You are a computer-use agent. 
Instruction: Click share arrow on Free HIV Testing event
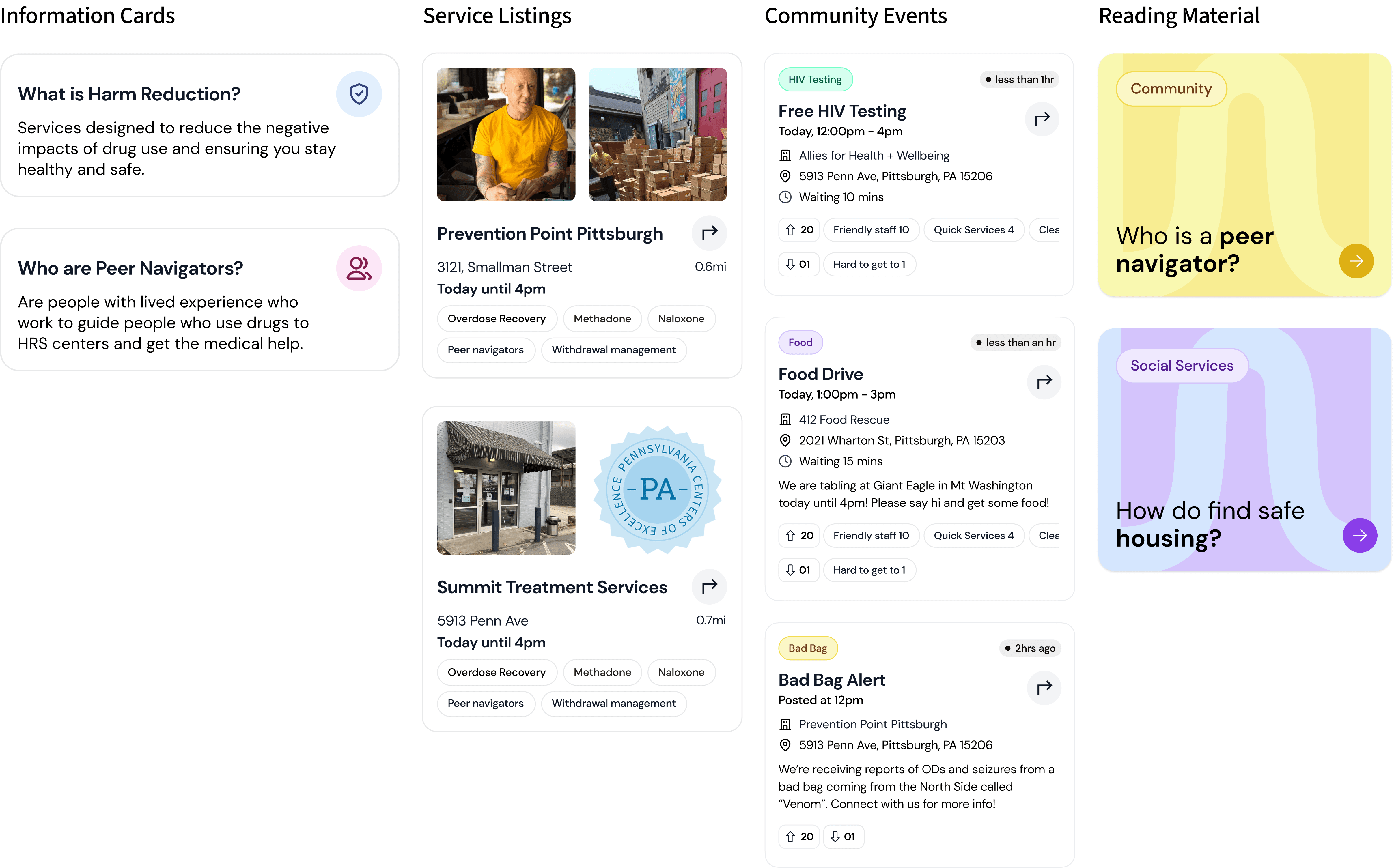tap(1042, 119)
